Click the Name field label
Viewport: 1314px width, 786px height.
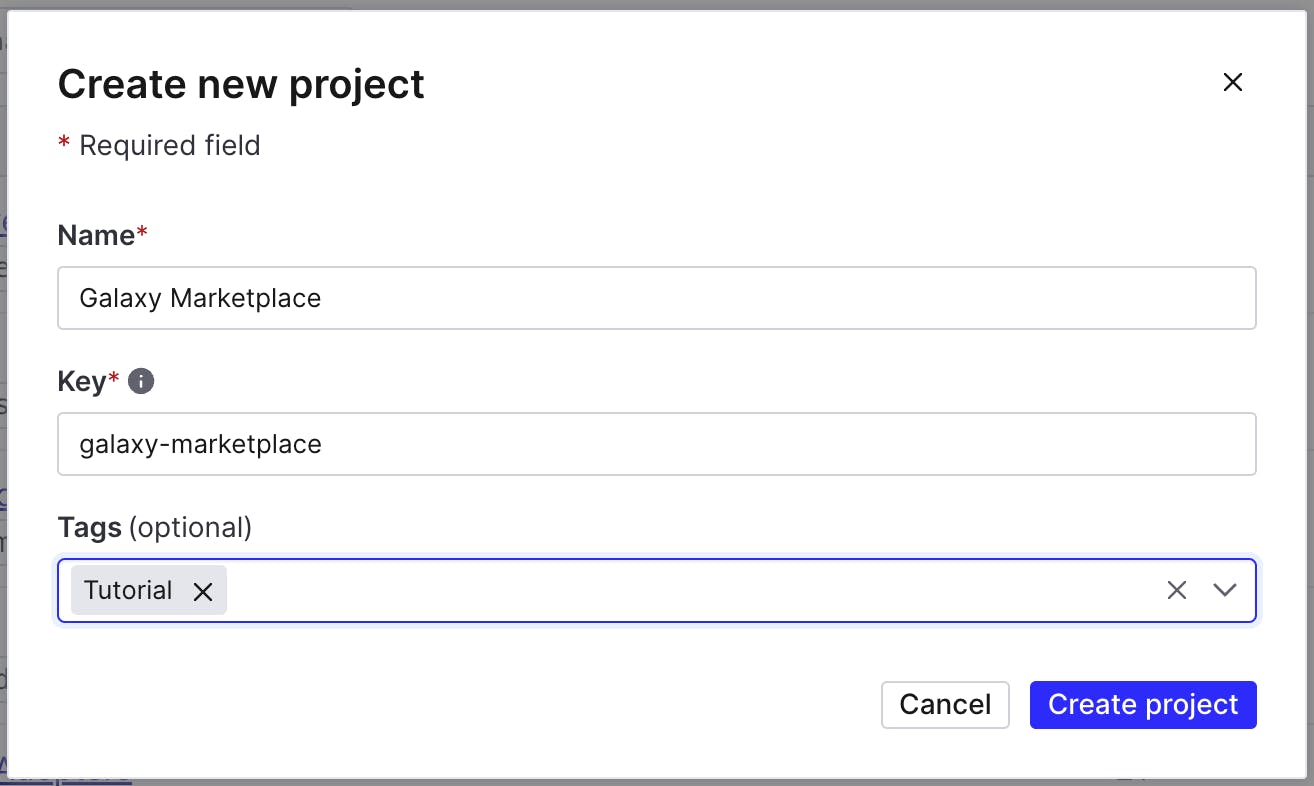pyautogui.click(x=96, y=235)
